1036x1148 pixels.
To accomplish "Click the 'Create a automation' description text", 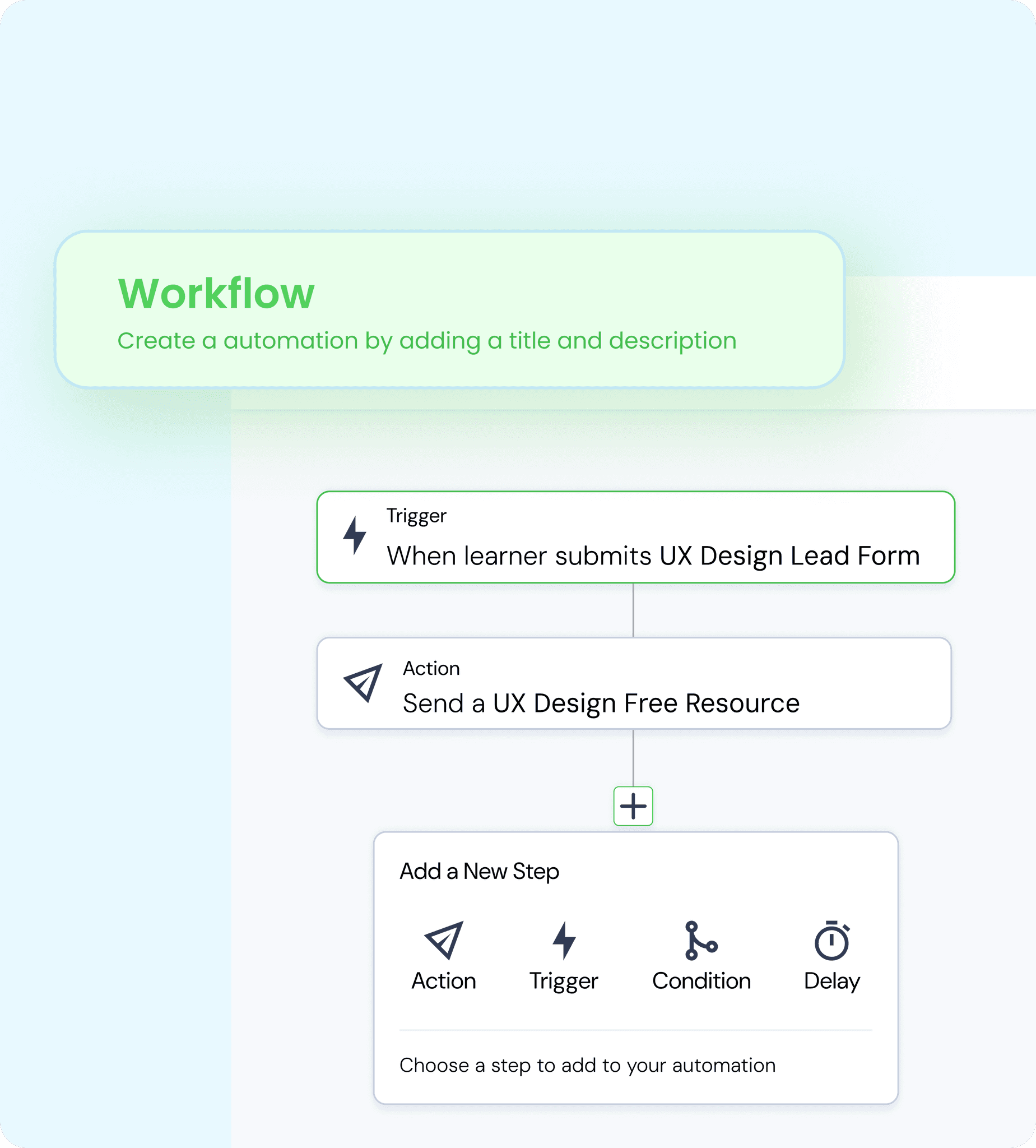I will tap(426, 340).
